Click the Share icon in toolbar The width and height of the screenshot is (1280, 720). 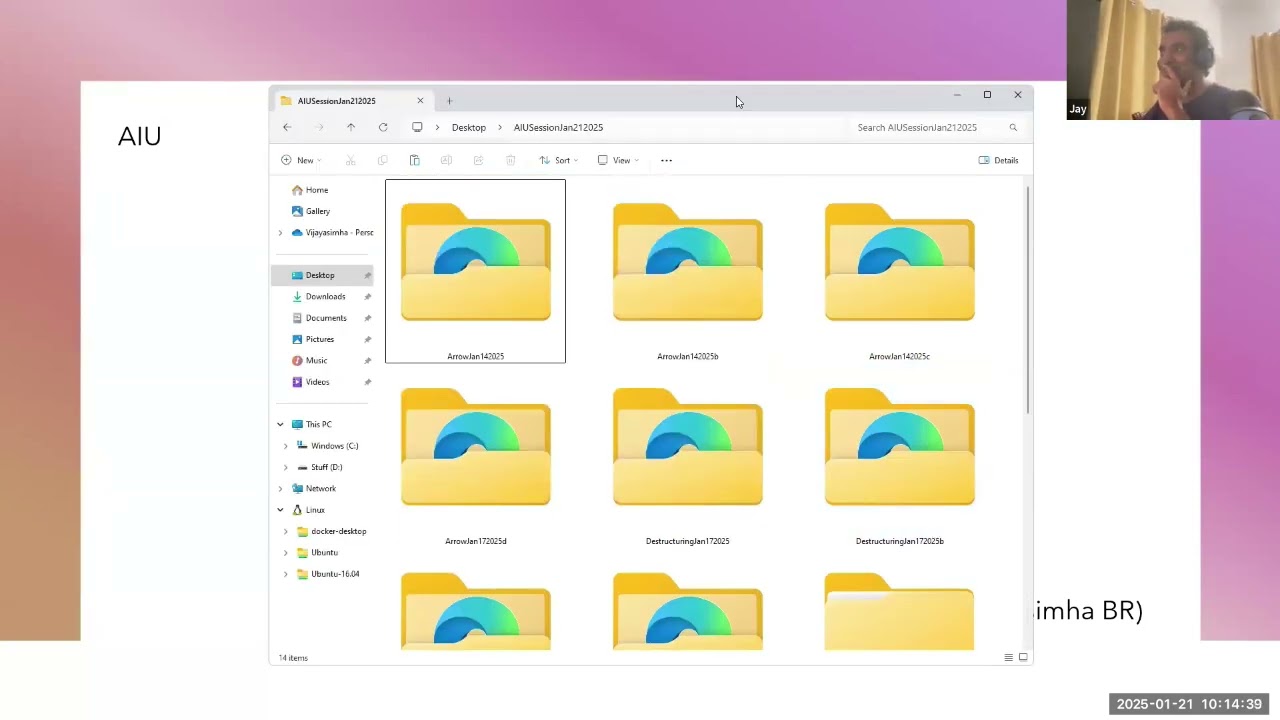pos(478,160)
